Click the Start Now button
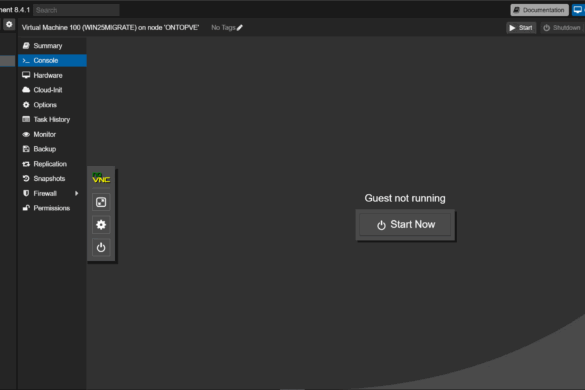This screenshot has height=390, width=585. coord(405,225)
